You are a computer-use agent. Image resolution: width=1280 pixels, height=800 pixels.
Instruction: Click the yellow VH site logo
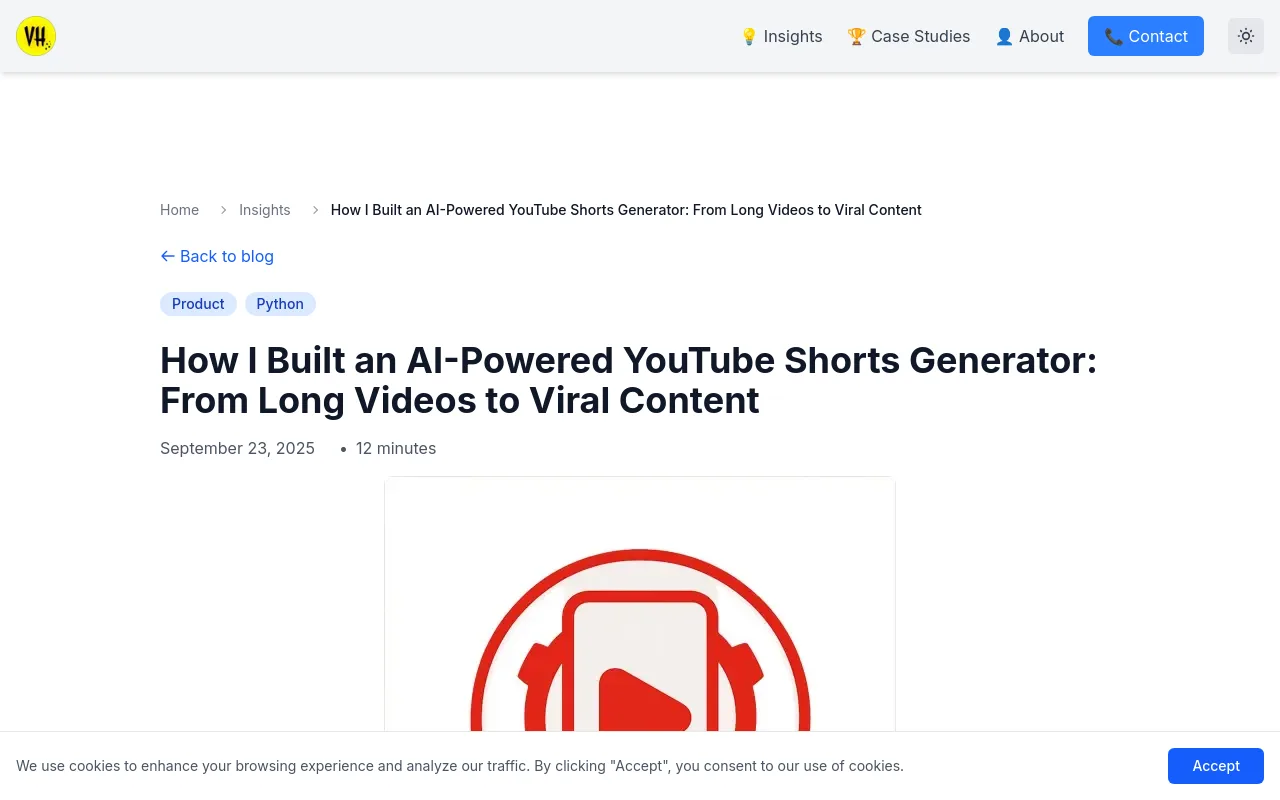pyautogui.click(x=36, y=36)
